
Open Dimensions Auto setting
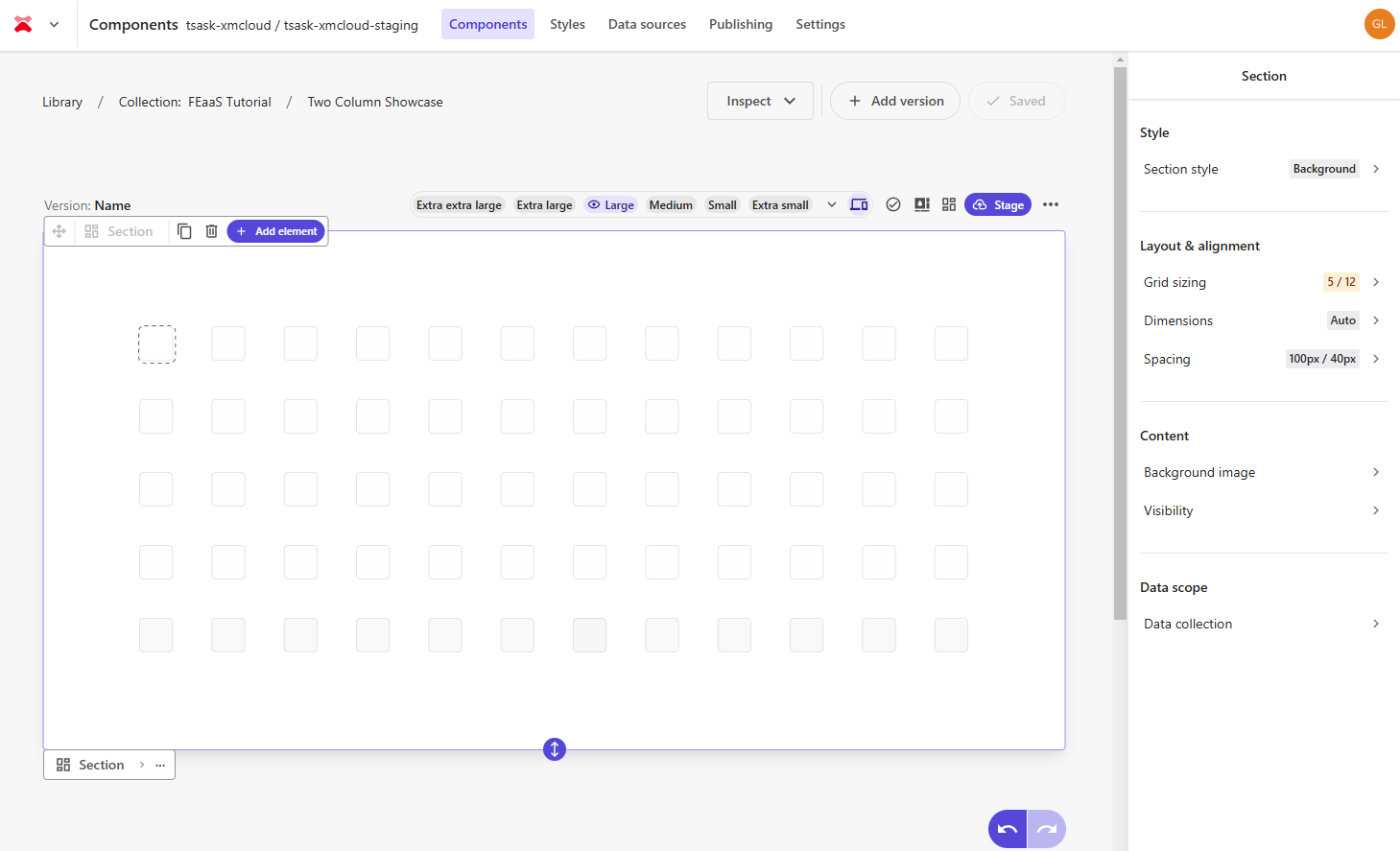pos(1264,320)
